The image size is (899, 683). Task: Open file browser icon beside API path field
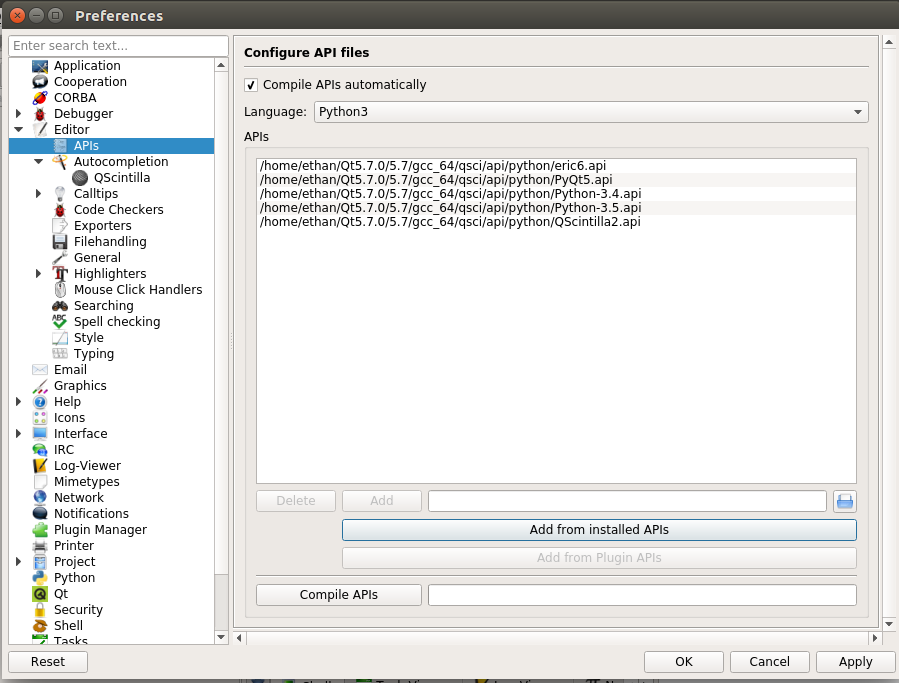(x=845, y=501)
